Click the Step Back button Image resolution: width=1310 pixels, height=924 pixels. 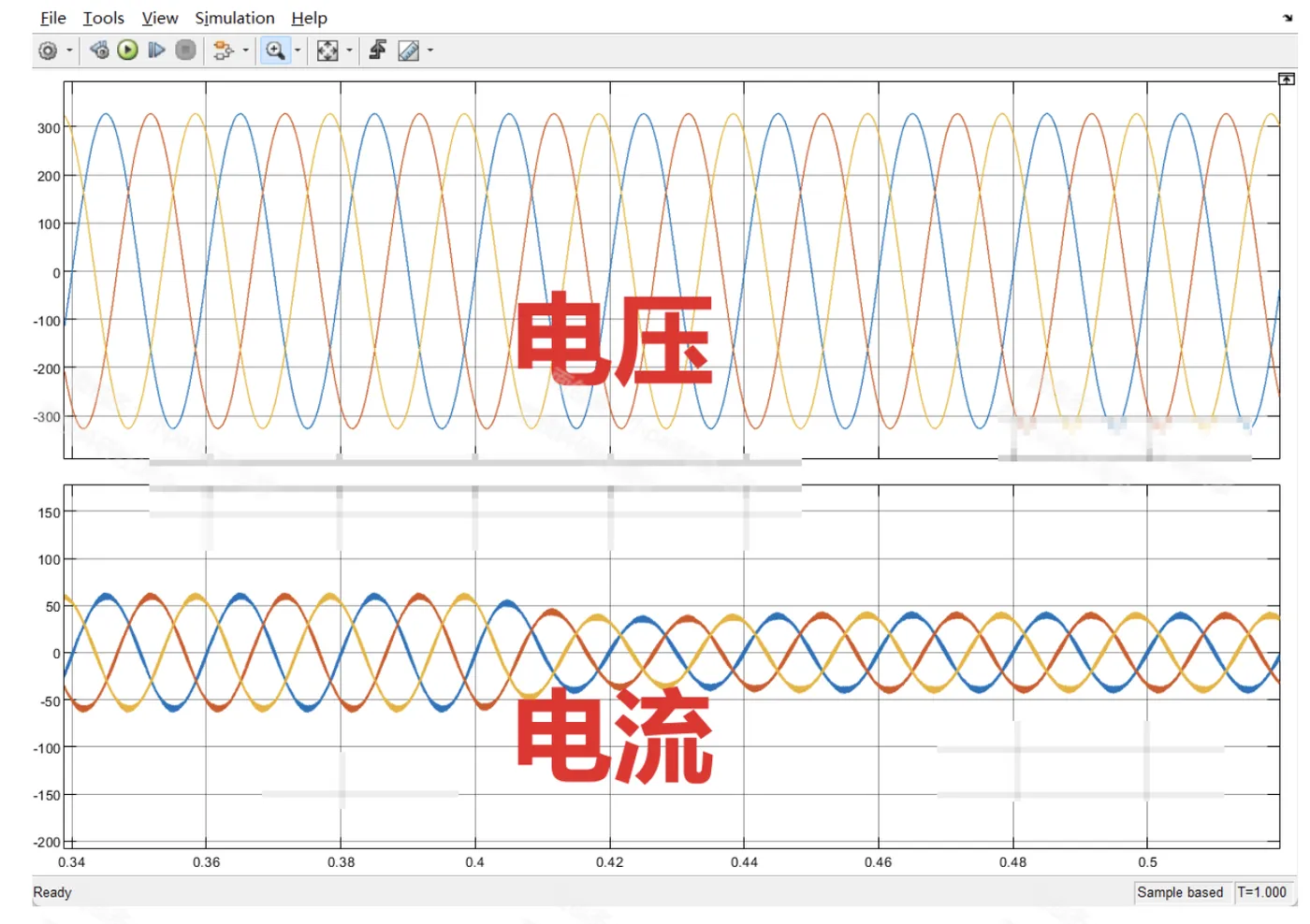99,51
